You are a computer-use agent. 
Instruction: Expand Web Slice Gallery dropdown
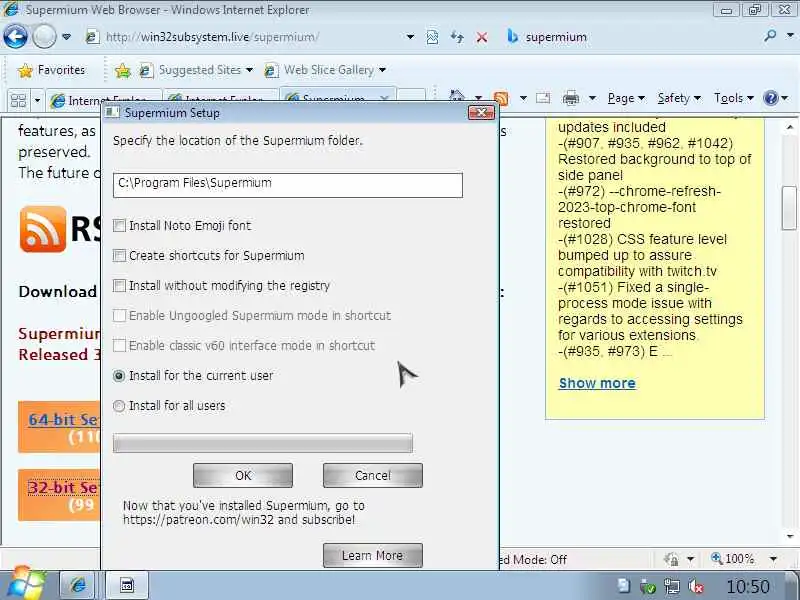(x=382, y=70)
